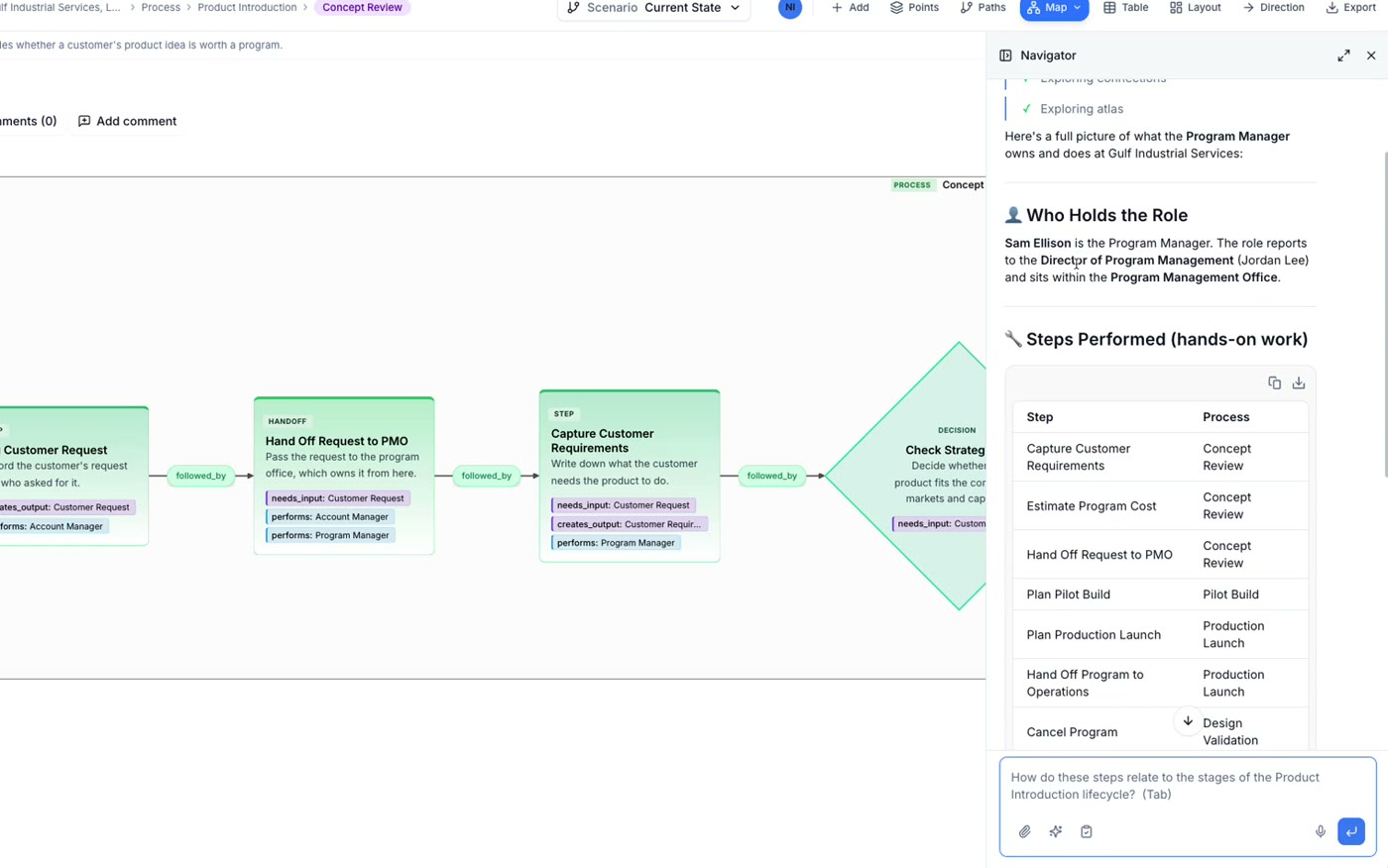Click Add in the top toolbar
The image size is (1388, 868).
click(851, 8)
